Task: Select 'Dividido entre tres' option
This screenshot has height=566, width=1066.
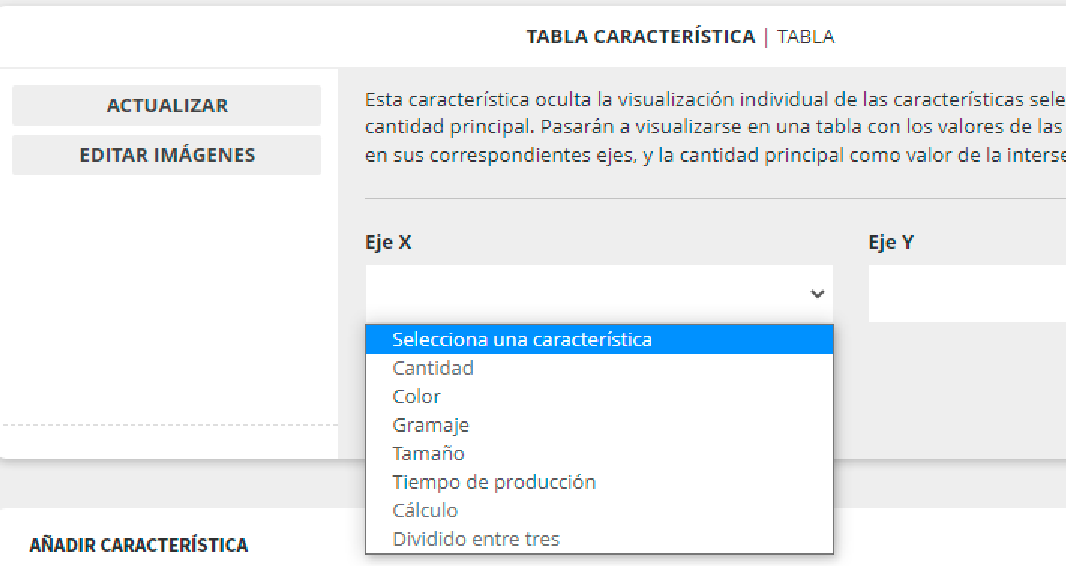Action: coord(476,539)
